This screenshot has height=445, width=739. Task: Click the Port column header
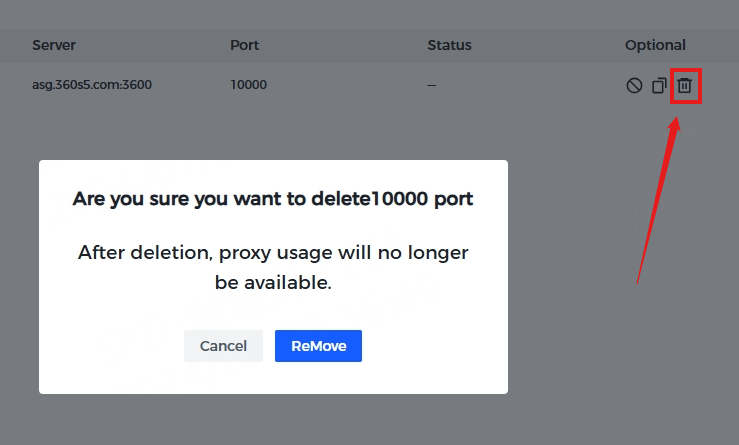coord(244,45)
